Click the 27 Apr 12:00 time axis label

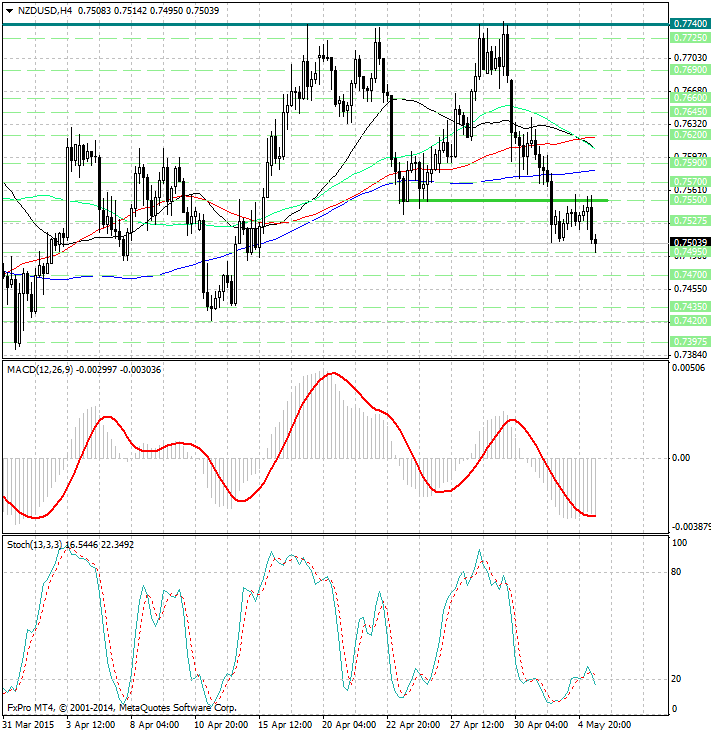[x=477, y=725]
